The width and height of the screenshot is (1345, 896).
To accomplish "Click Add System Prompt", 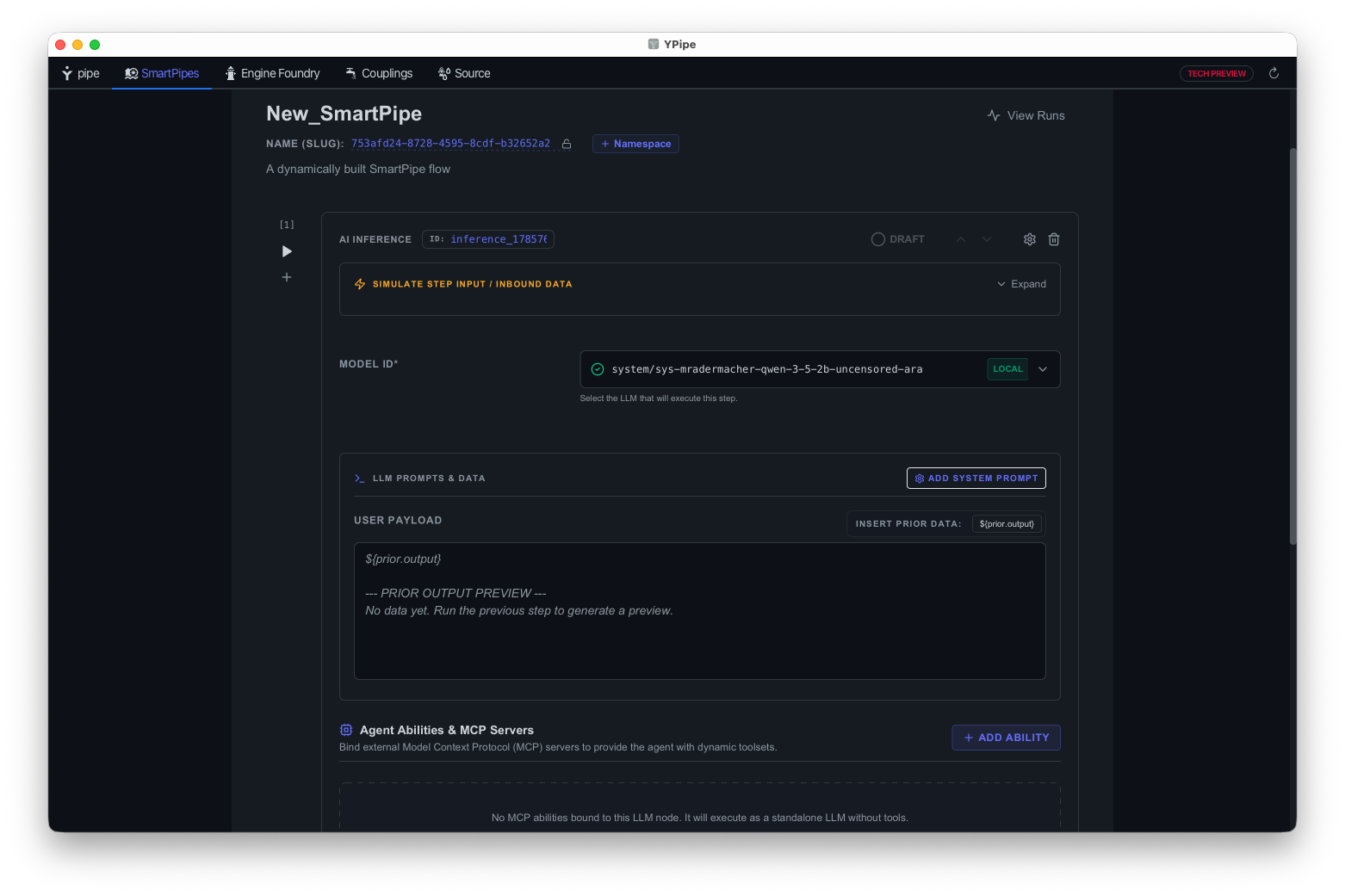I will (x=976, y=478).
